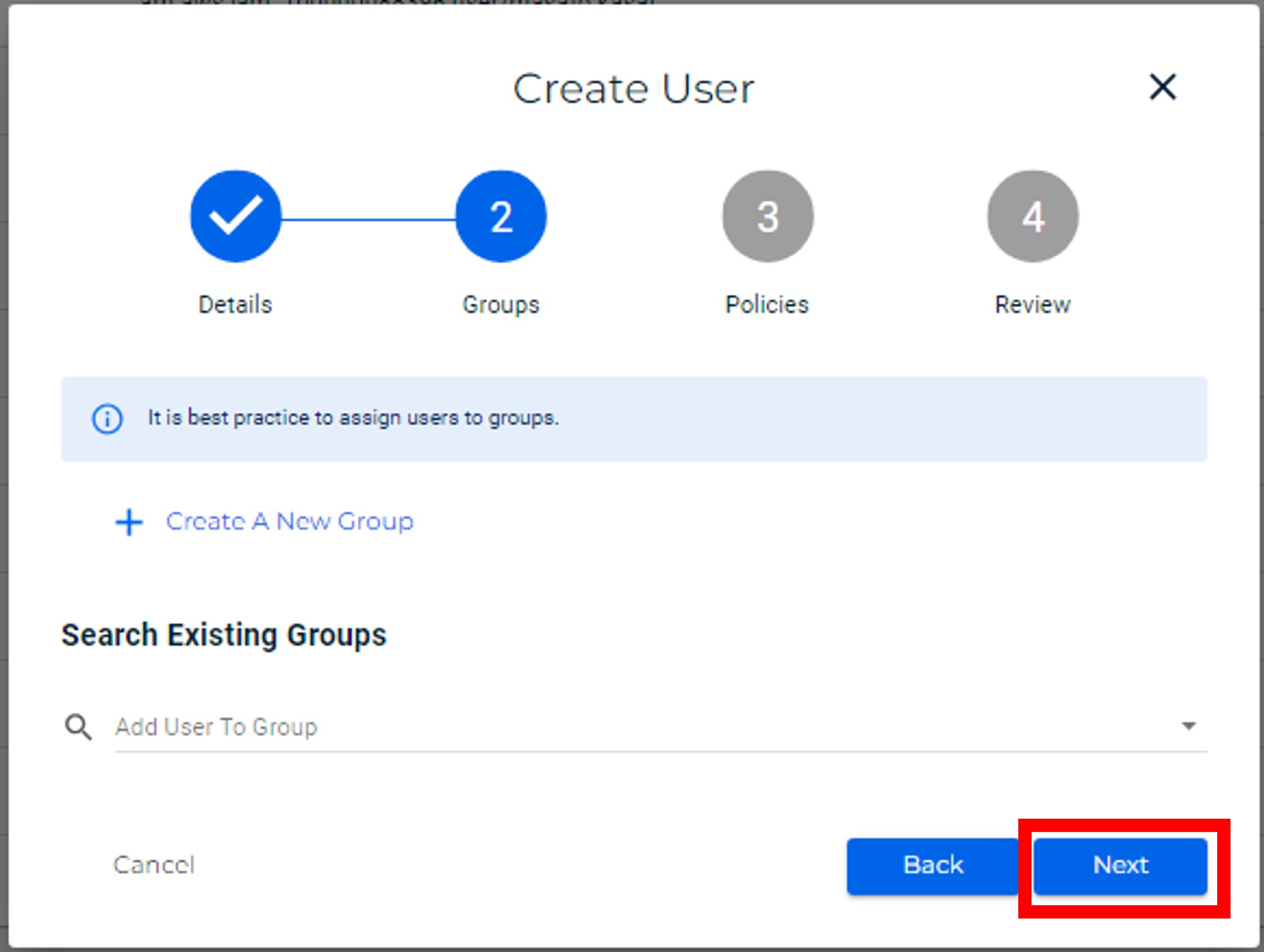1264x952 pixels.
Task: Click step 4 Review circle
Action: coord(1033,216)
